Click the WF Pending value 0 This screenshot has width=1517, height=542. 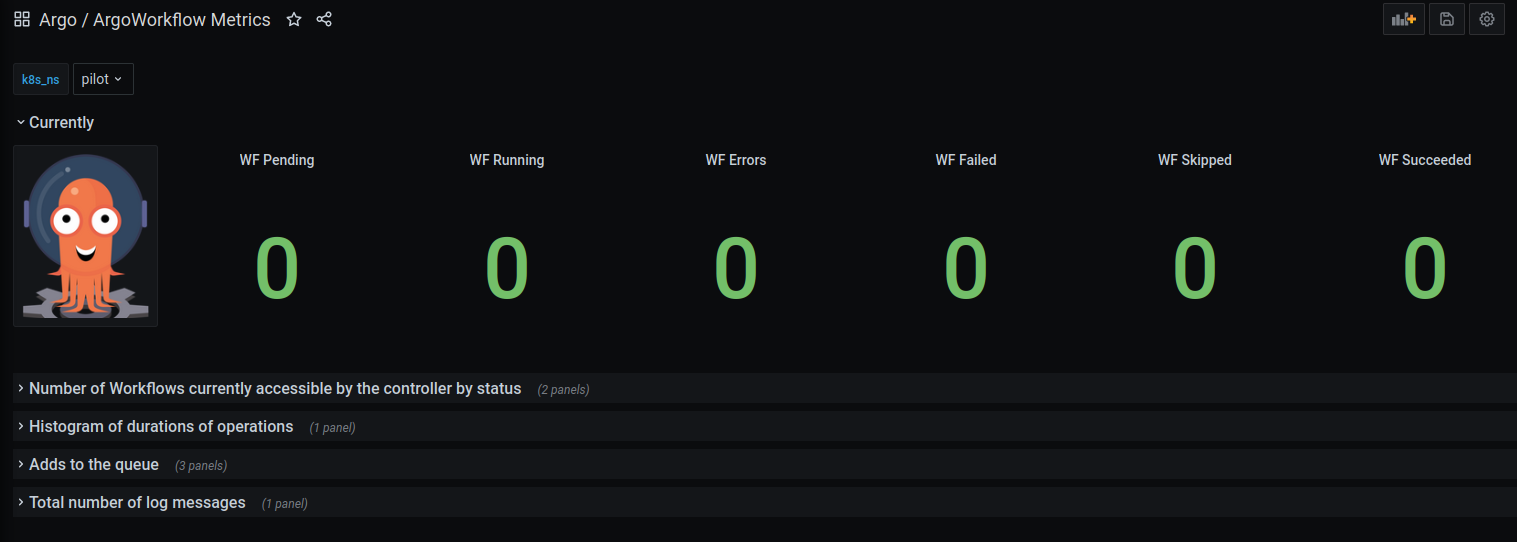277,268
